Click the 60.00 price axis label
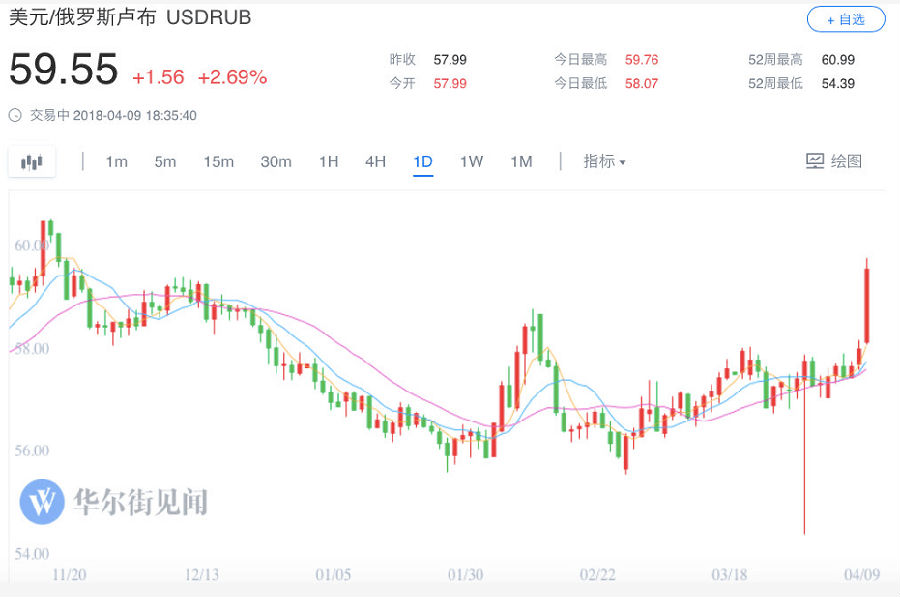The width and height of the screenshot is (900, 597). 32,246
